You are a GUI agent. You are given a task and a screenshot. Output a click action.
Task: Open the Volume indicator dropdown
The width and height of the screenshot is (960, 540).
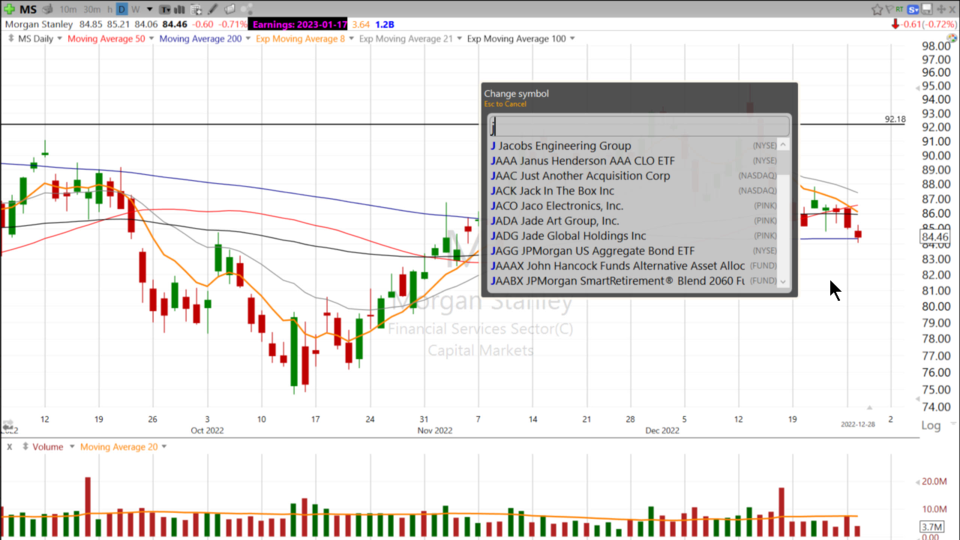47,447
